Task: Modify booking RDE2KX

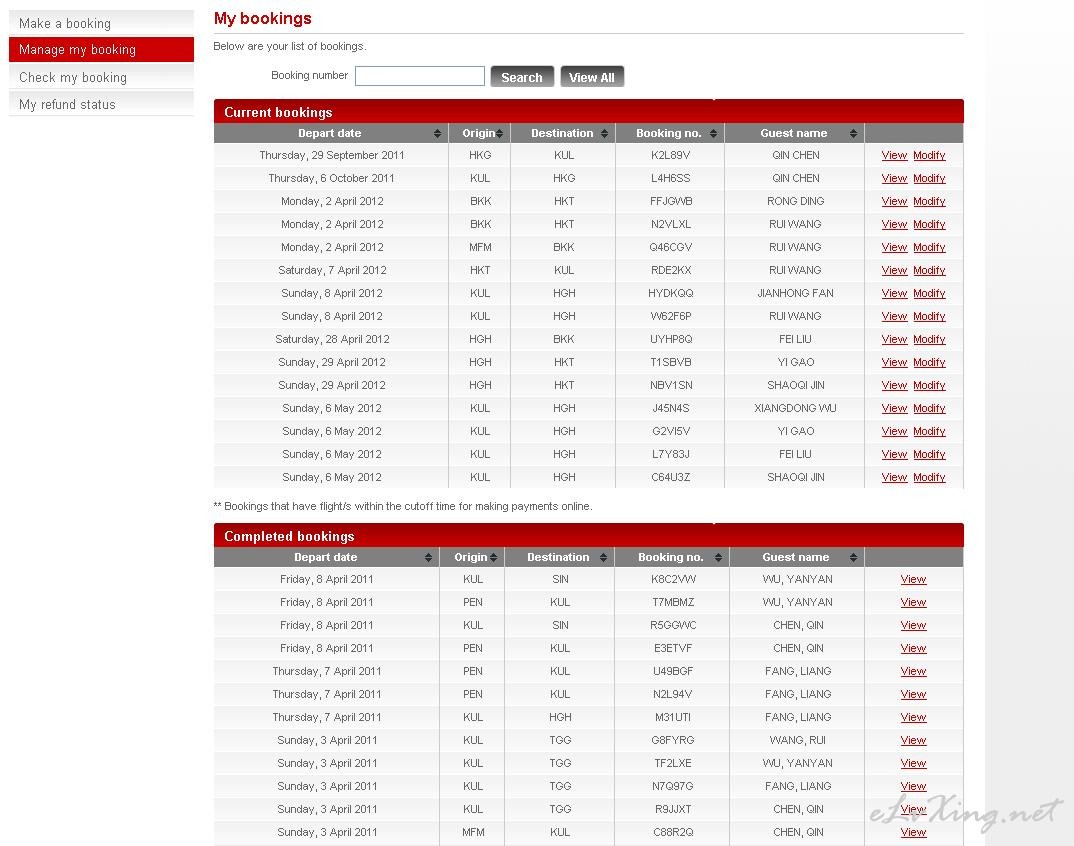Action: click(929, 271)
